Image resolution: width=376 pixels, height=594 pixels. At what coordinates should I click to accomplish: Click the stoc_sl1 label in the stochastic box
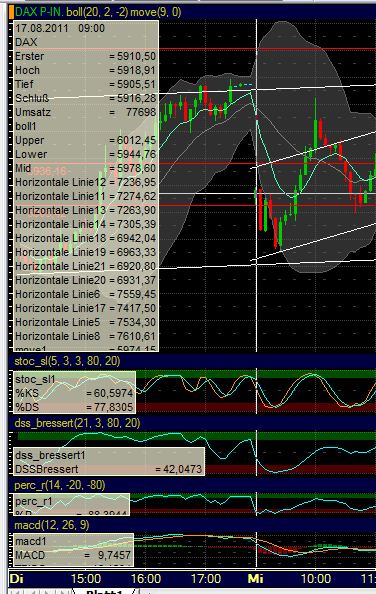(35, 379)
